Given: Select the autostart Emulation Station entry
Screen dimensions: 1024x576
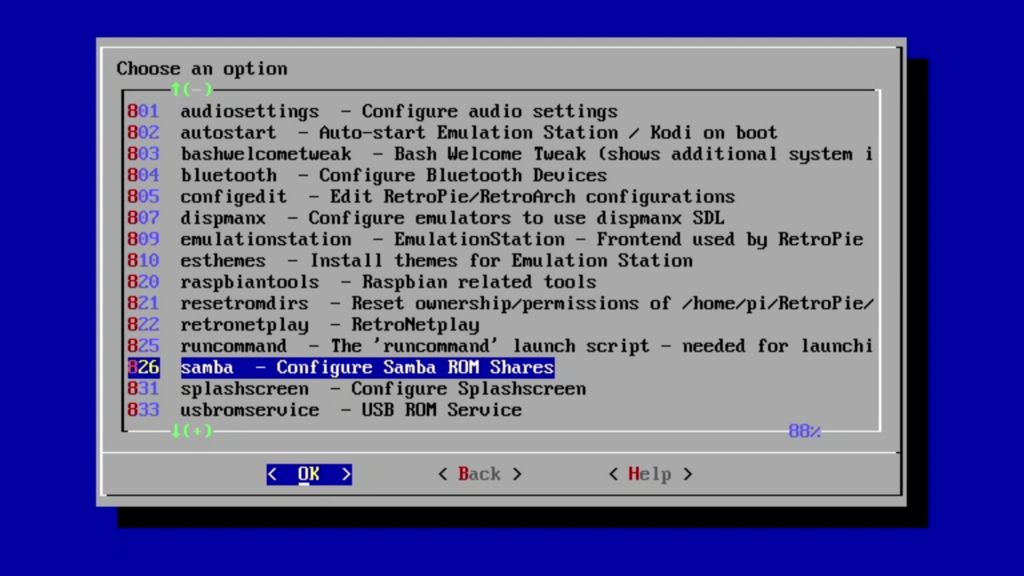Looking at the screenshot, I should [452, 133].
